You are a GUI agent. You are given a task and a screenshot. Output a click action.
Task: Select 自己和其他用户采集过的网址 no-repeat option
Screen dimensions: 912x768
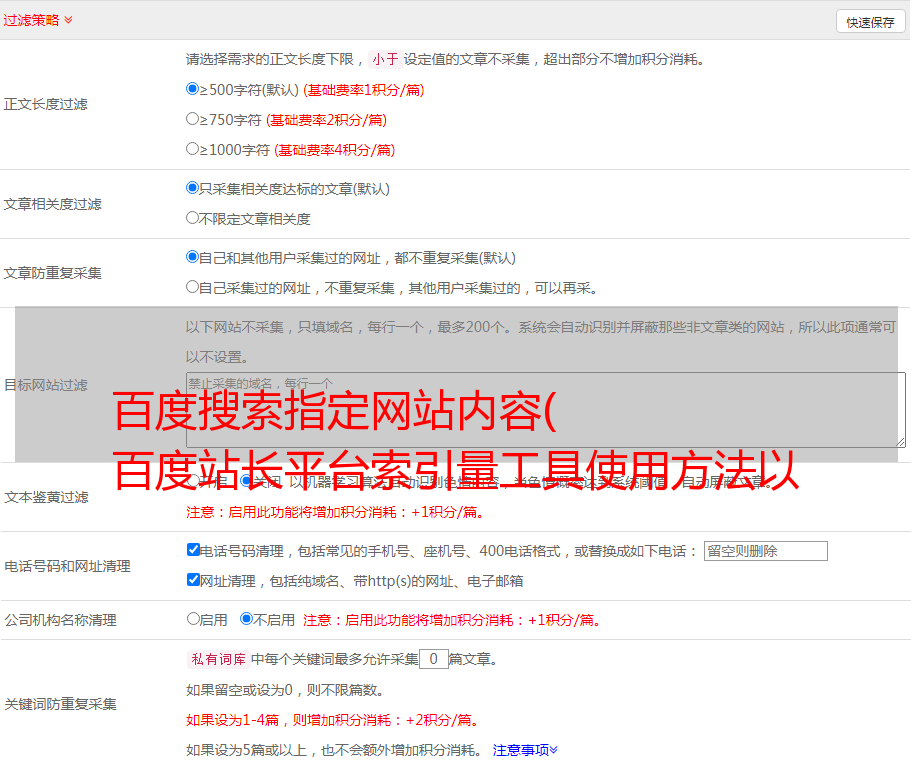pos(193,257)
